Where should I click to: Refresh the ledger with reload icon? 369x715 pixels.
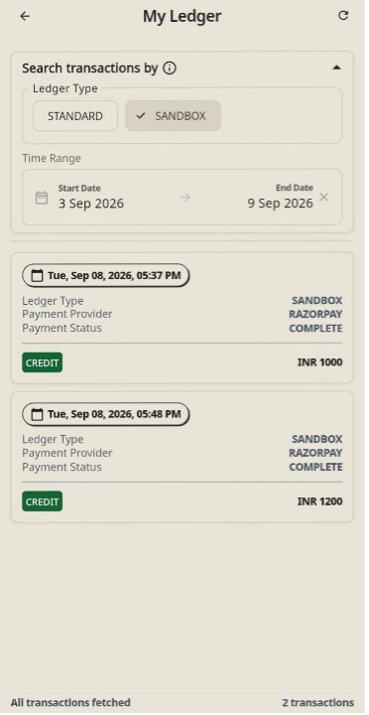tap(343, 16)
